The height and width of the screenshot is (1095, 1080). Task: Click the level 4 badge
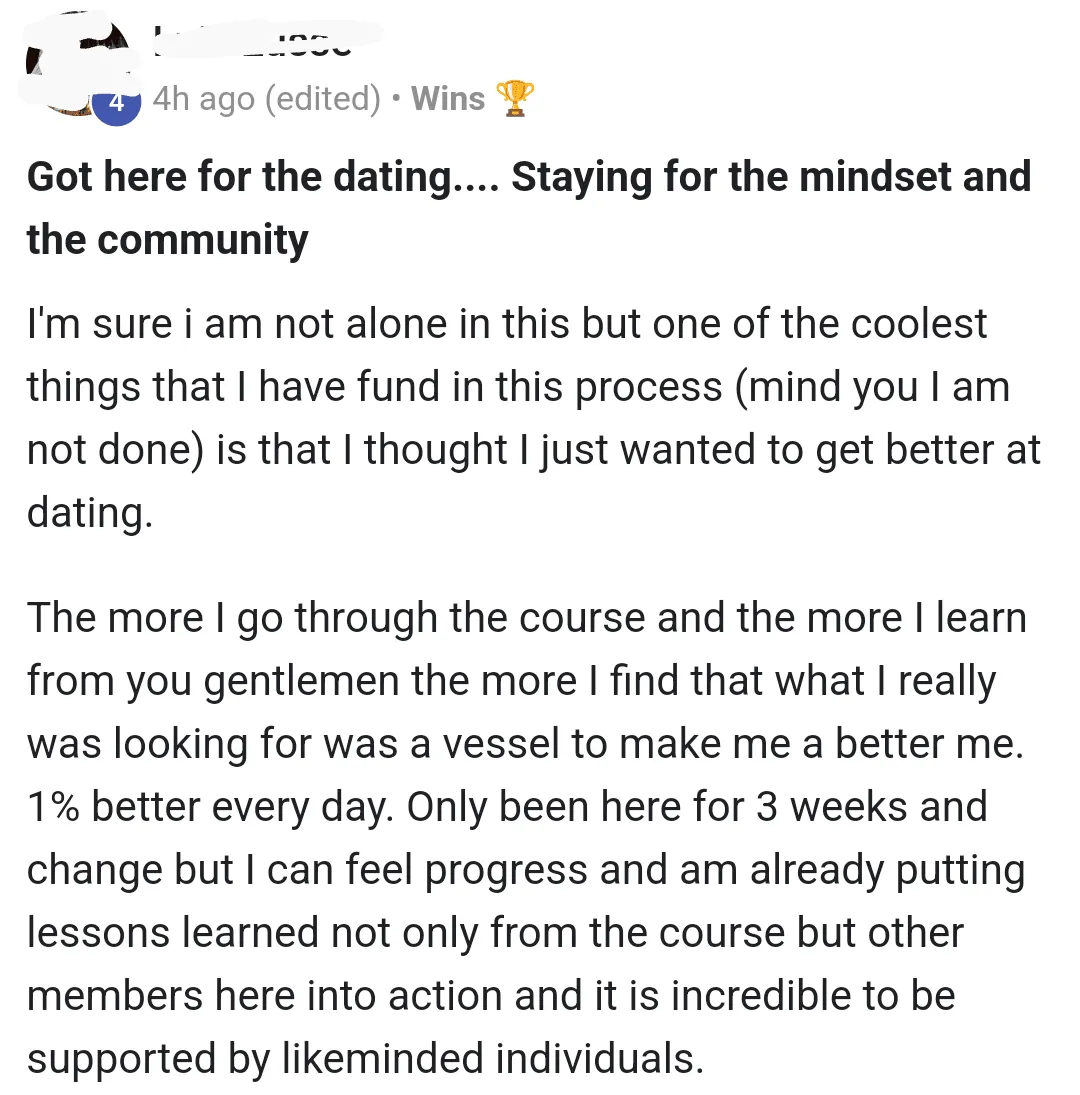117,101
